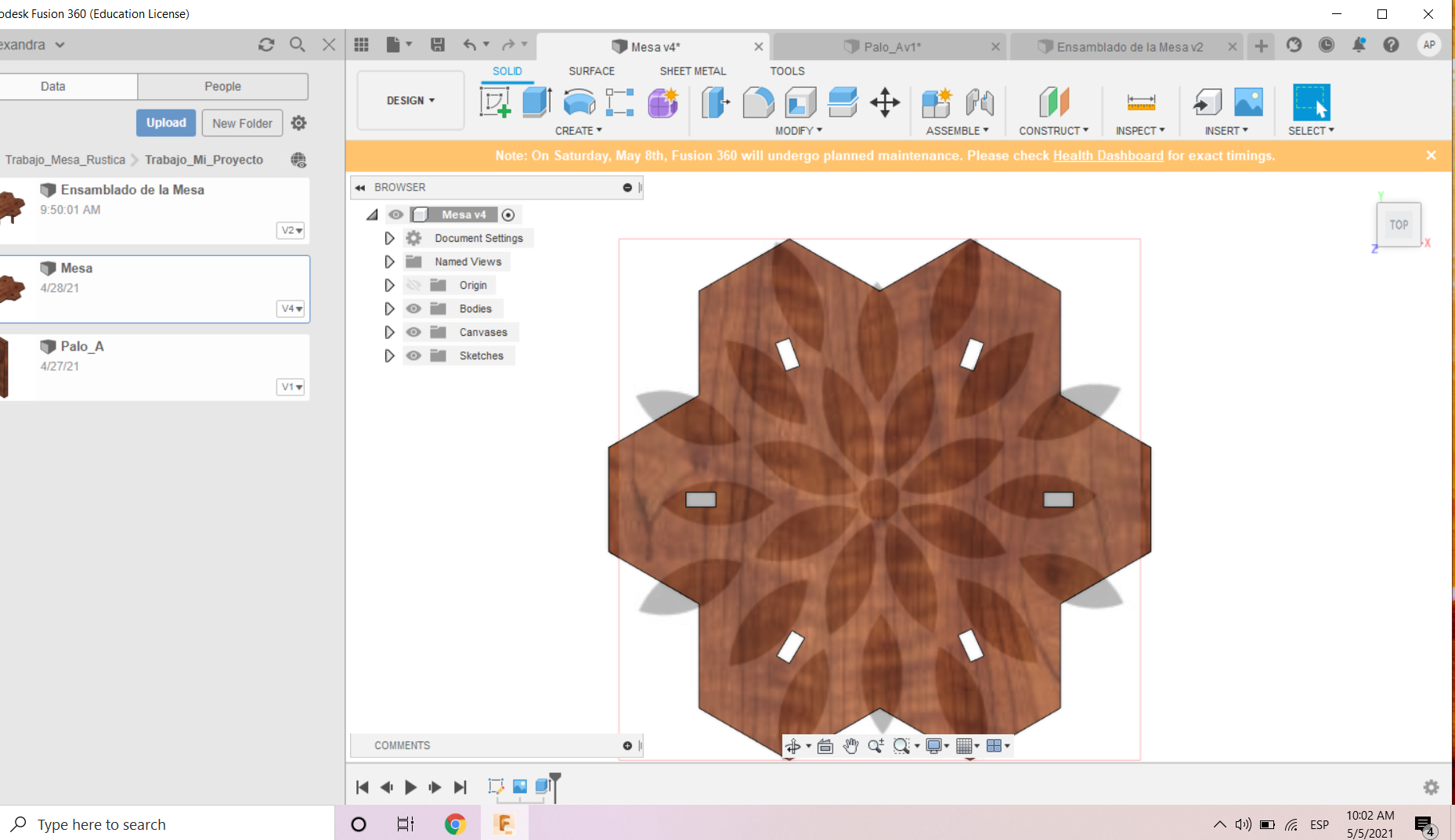Viewport: 1455px width, 840px height.
Task: Open the DESIGN workspace dropdown
Action: point(410,100)
